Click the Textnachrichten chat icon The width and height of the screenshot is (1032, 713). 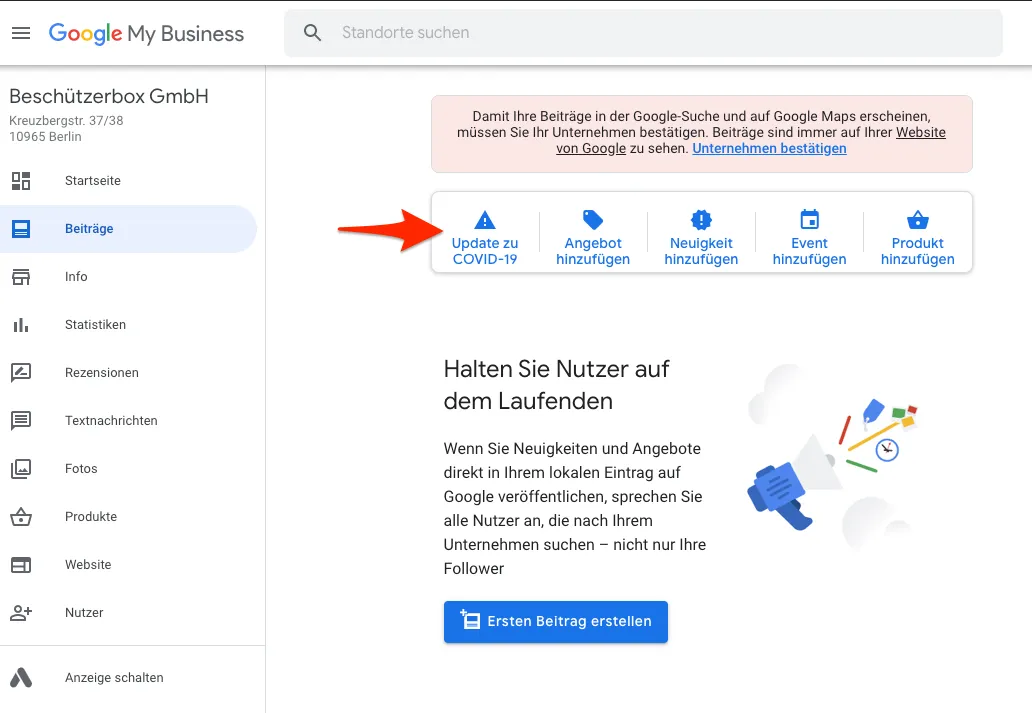click(x=21, y=421)
